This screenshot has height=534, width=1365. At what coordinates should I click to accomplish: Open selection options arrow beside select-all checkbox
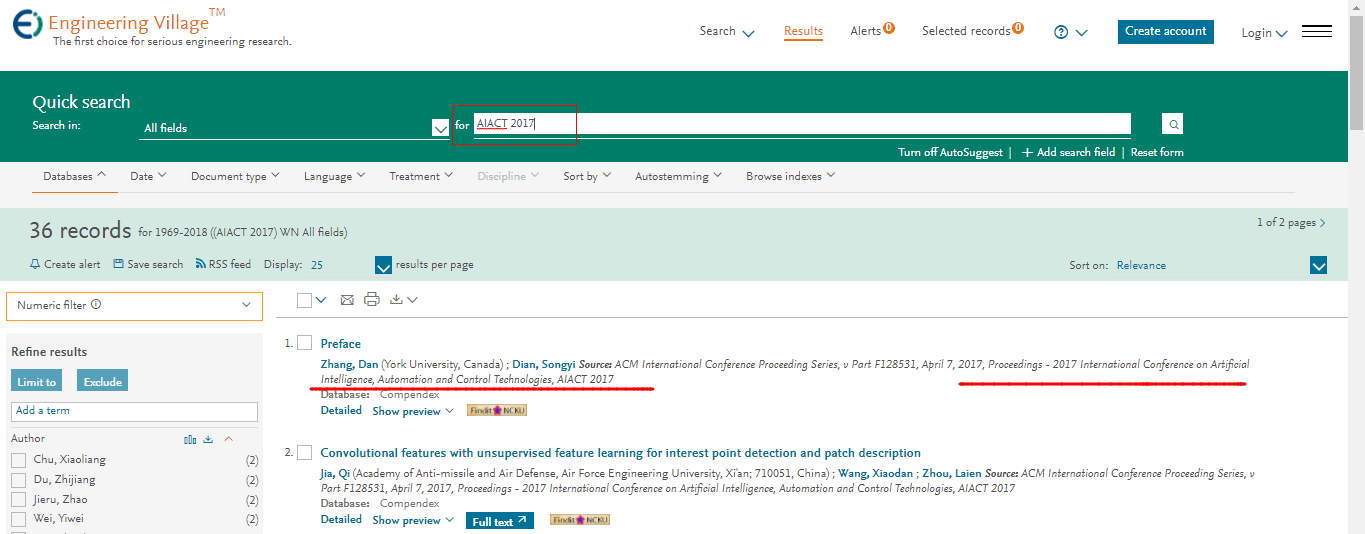coord(321,300)
